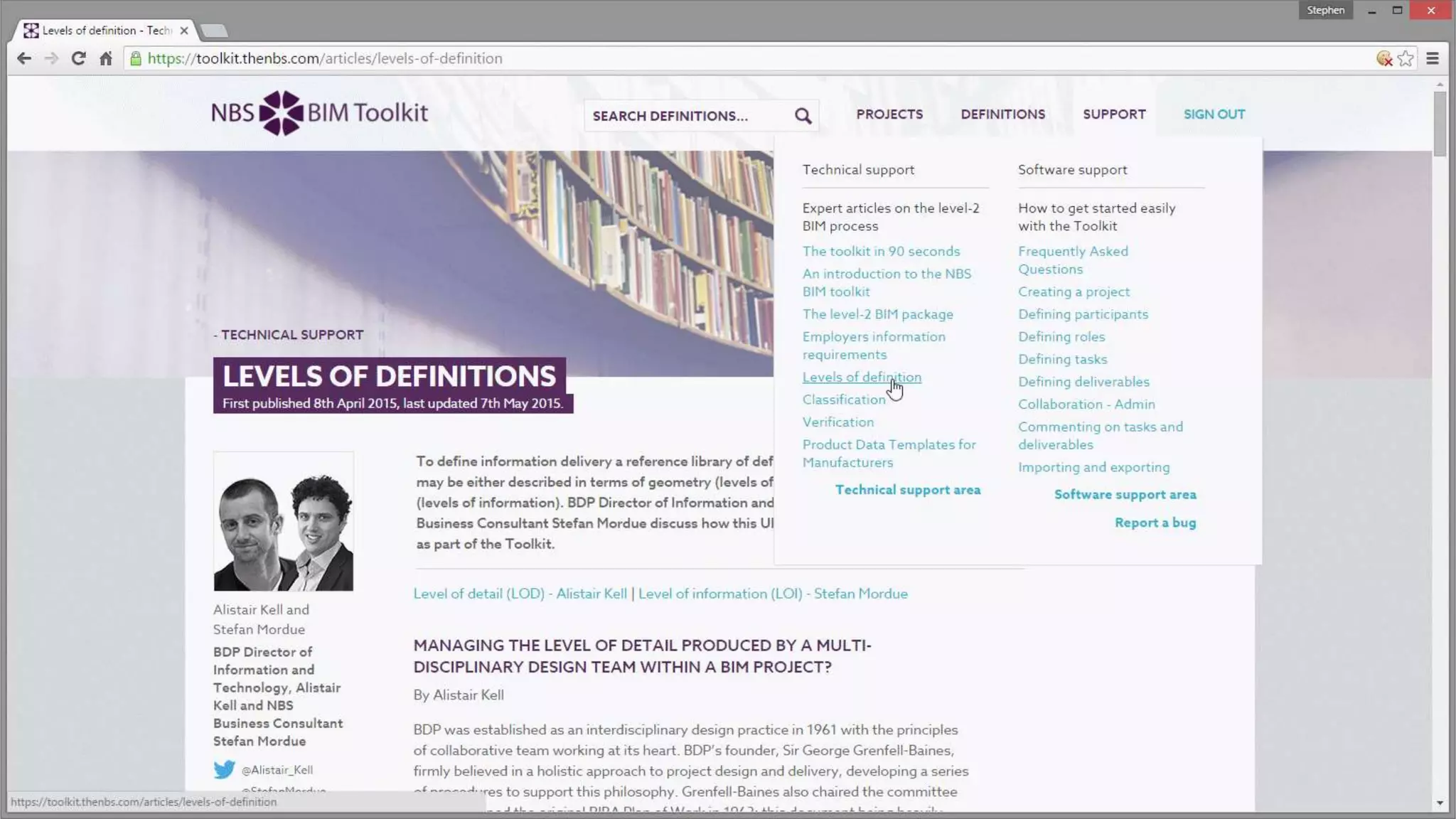The width and height of the screenshot is (1456, 819).
Task: Open the PROJECTS menu
Action: [x=889, y=114]
